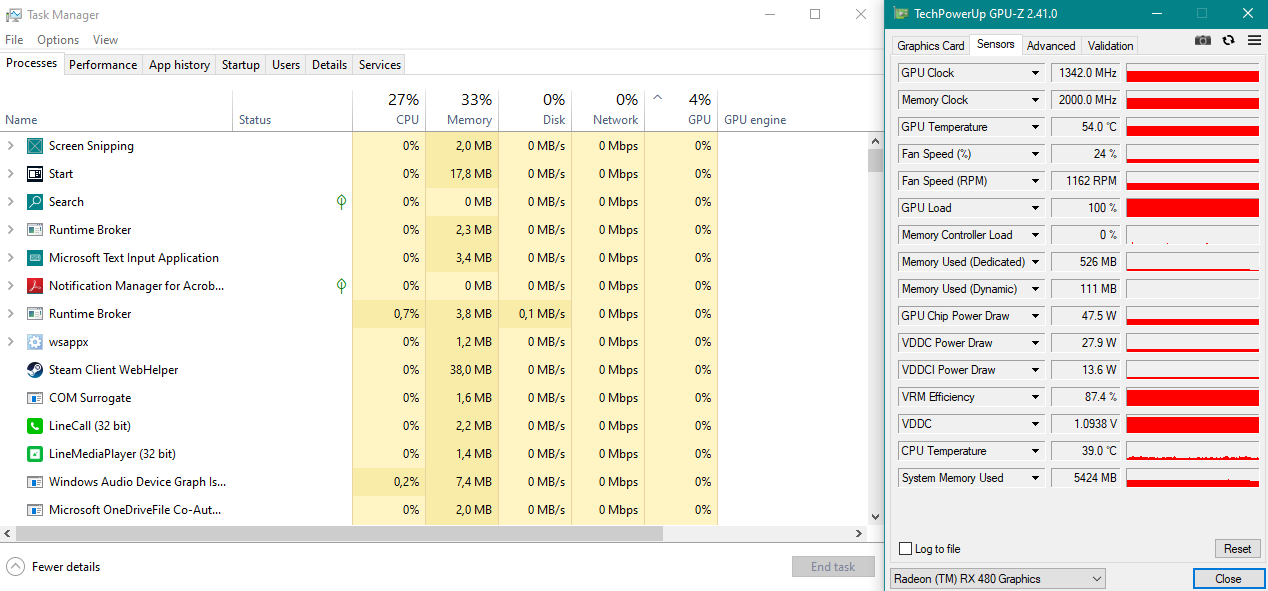This screenshot has width=1268, height=591.
Task: Open the Advanced tab in GPU-Z
Action: pyautogui.click(x=1051, y=46)
